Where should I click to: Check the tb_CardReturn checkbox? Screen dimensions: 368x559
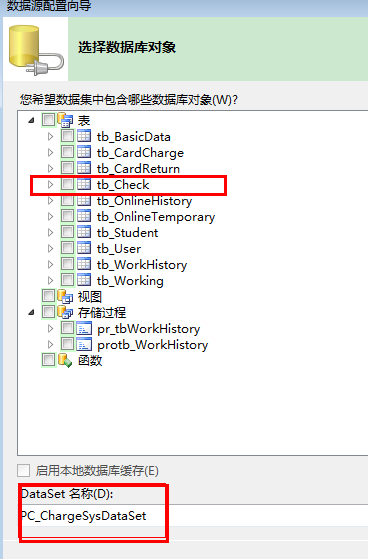[x=67, y=168]
